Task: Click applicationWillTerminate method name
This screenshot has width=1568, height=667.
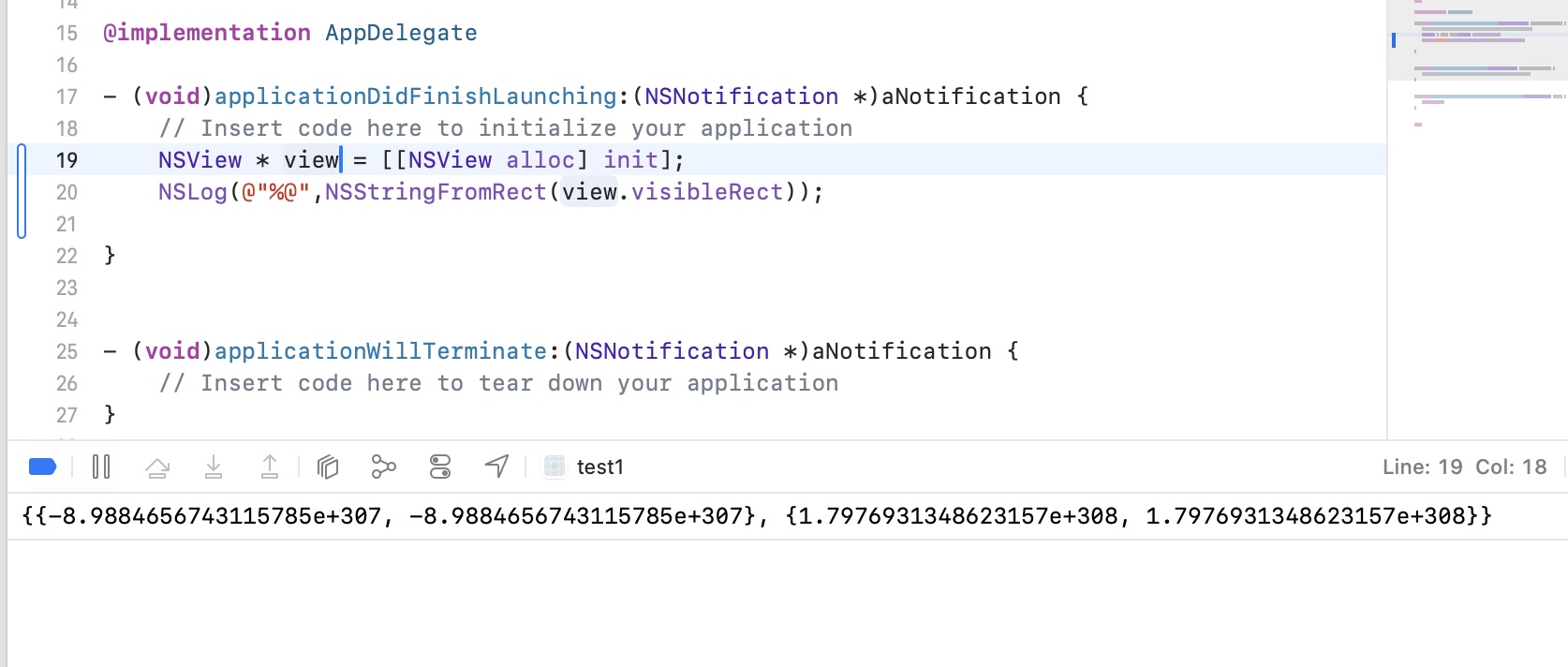Action: click(380, 351)
